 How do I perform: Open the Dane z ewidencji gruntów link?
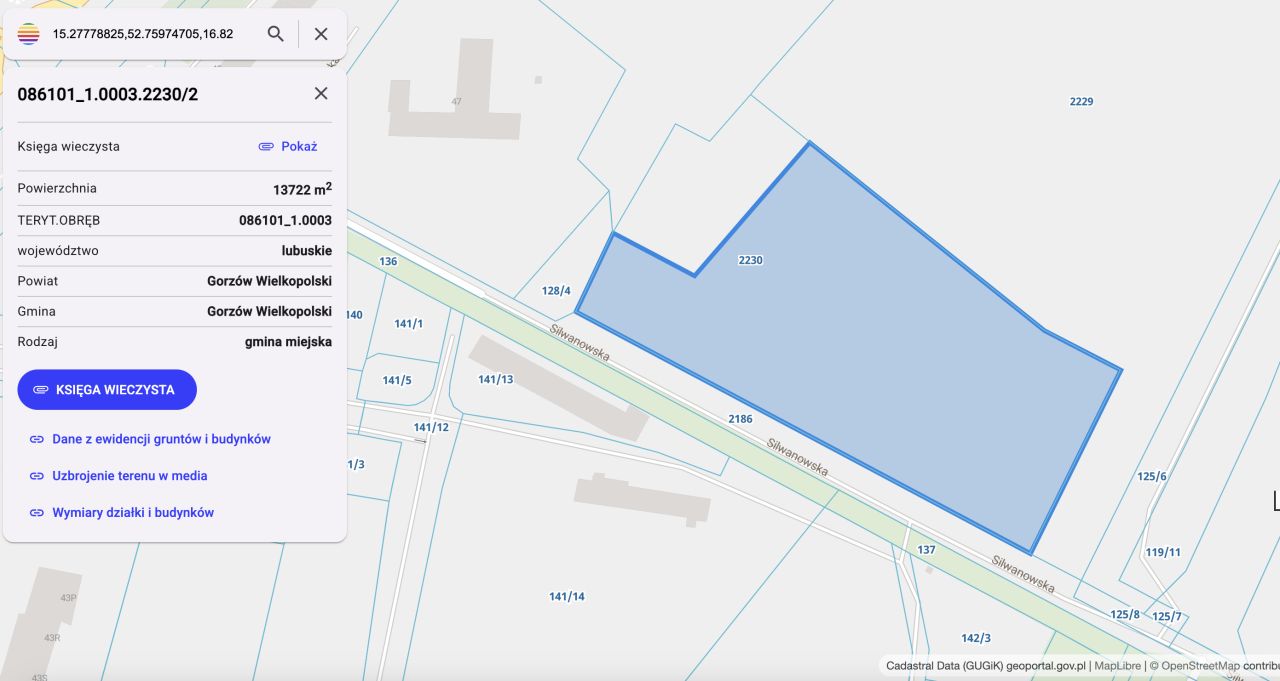(160, 439)
